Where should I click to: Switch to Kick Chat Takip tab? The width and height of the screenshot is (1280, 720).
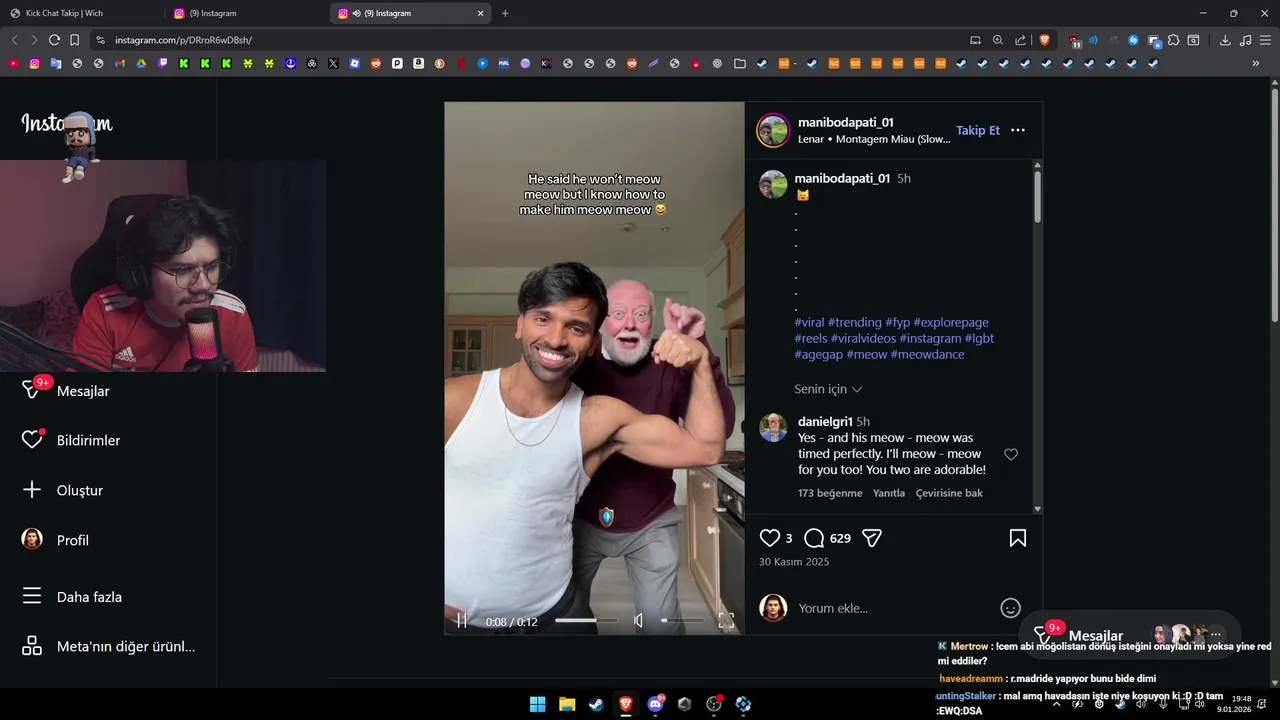pos(80,13)
